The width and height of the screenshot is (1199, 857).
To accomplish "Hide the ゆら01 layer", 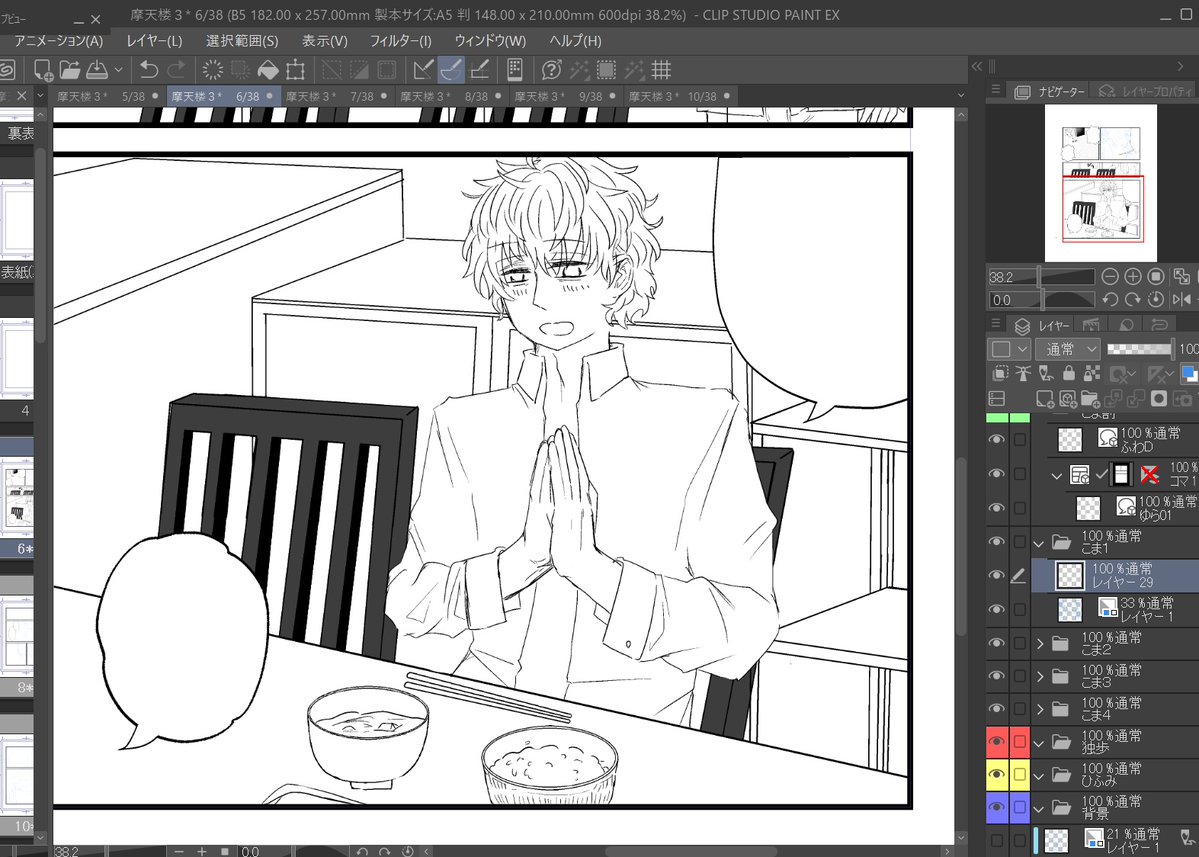I will (996, 508).
